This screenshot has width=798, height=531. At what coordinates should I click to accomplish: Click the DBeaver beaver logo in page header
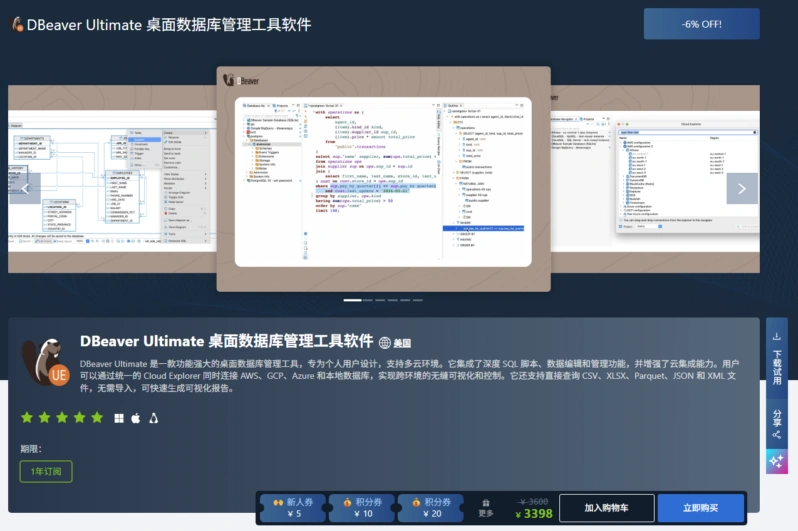pyautogui.click(x=17, y=24)
